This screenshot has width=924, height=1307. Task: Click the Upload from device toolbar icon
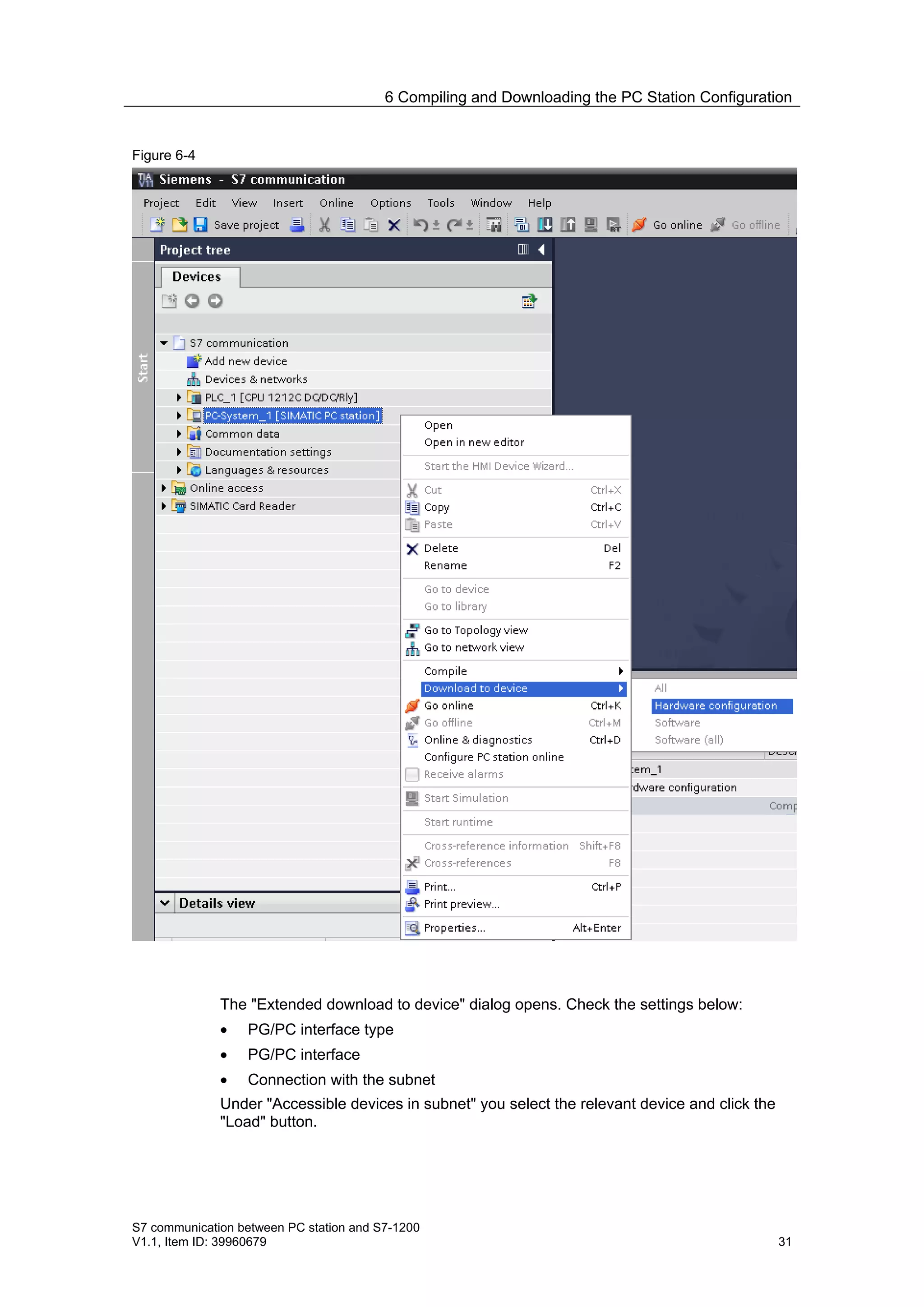click(568, 225)
